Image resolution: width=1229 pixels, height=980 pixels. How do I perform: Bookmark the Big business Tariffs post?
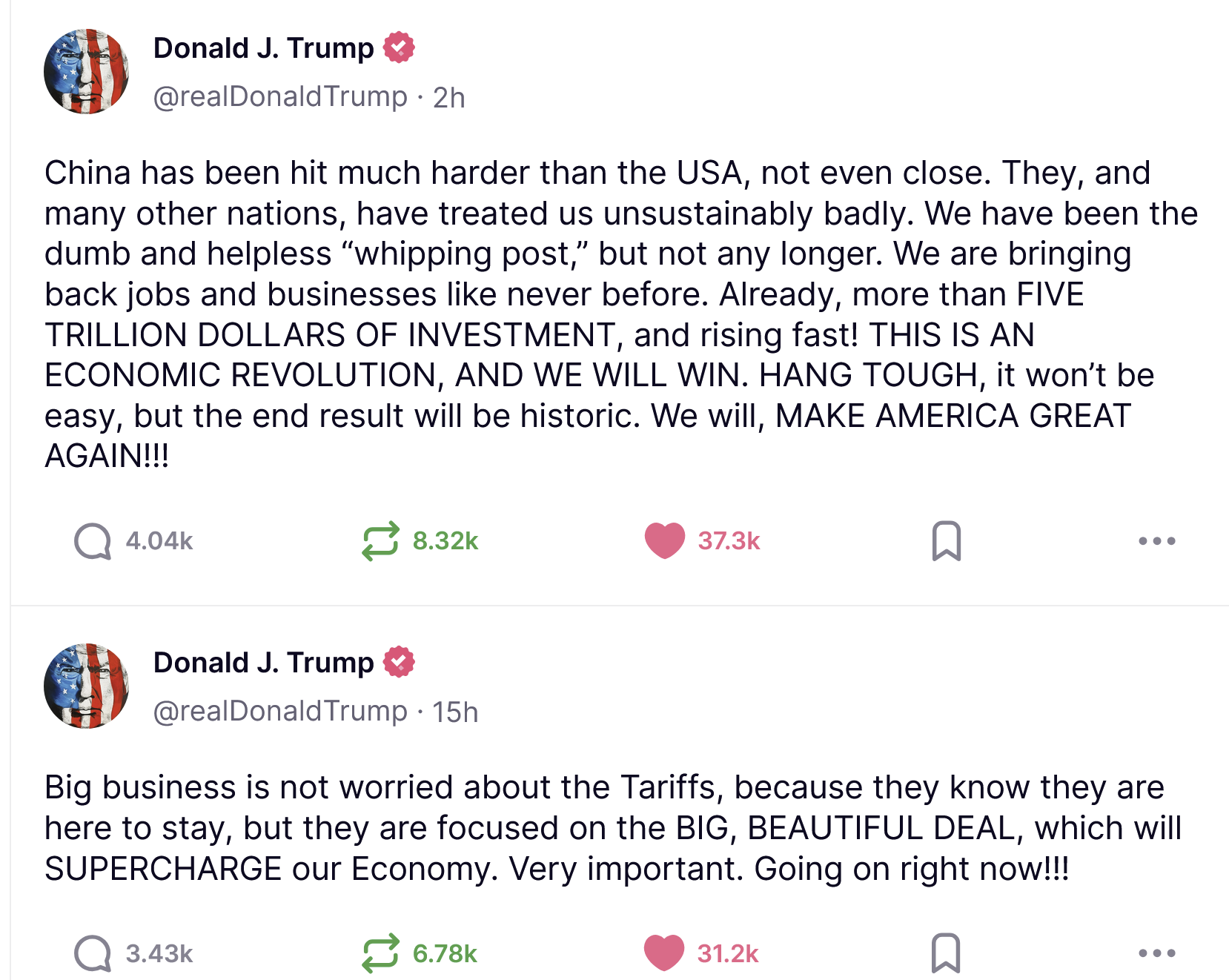(946, 953)
